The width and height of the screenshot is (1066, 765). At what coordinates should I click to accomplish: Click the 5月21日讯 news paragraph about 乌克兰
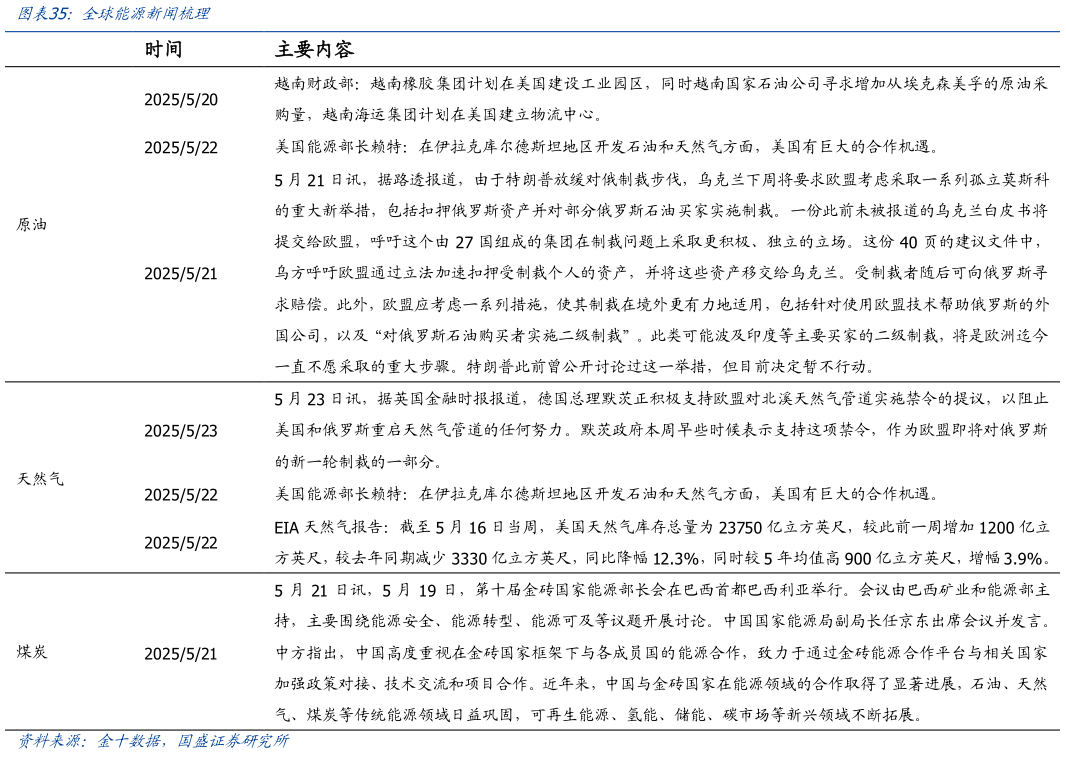point(650,272)
